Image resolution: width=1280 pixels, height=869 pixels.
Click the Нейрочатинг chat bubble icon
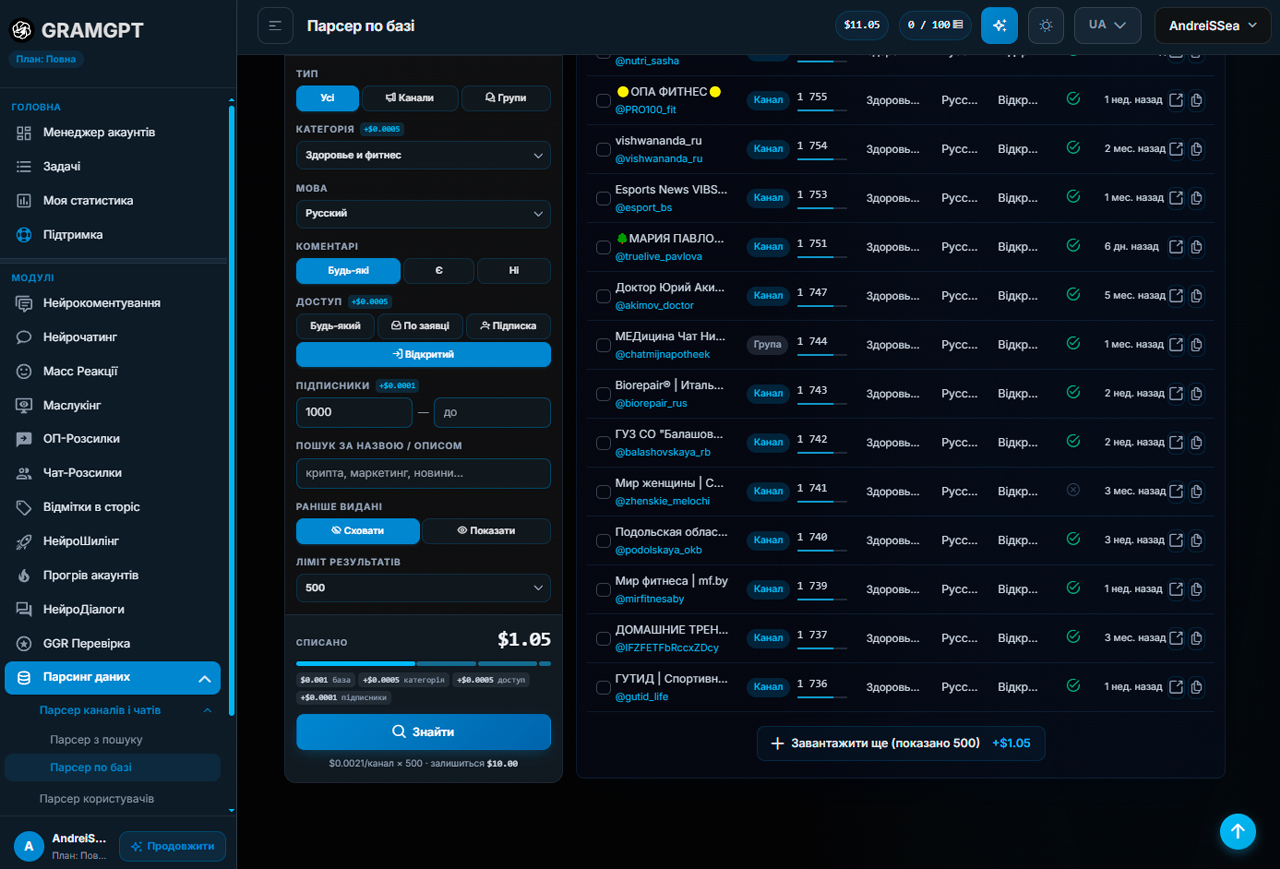(x=24, y=337)
